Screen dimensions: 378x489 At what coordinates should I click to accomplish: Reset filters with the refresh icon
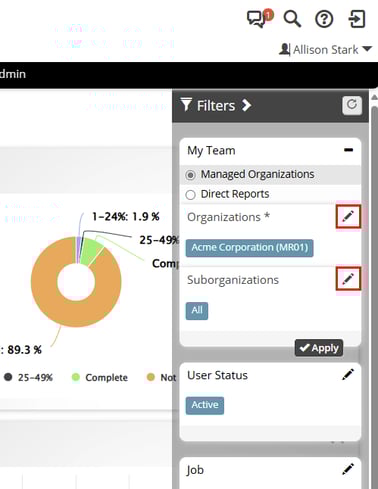(x=352, y=105)
